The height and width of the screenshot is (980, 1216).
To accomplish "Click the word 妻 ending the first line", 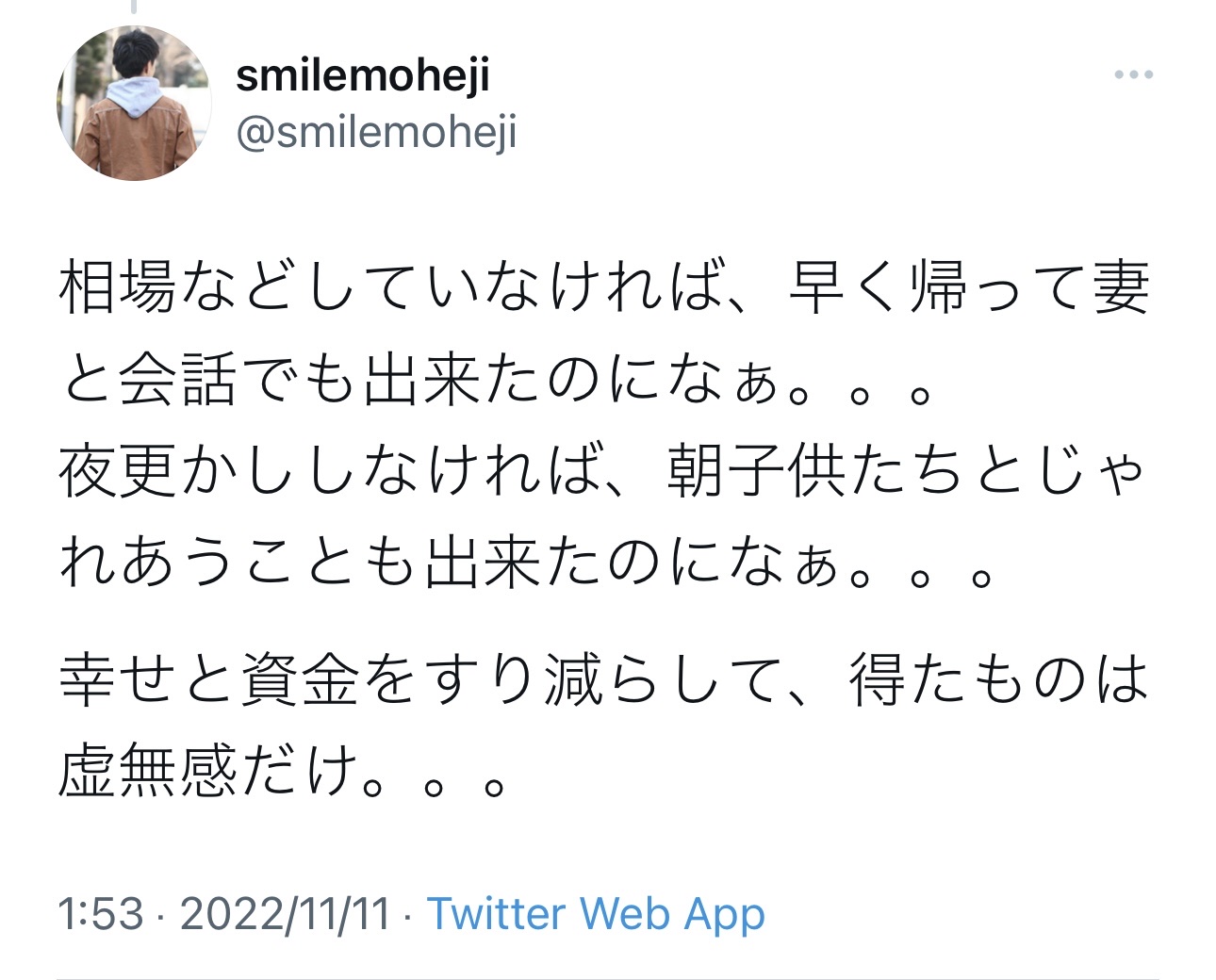I will tap(1121, 288).
